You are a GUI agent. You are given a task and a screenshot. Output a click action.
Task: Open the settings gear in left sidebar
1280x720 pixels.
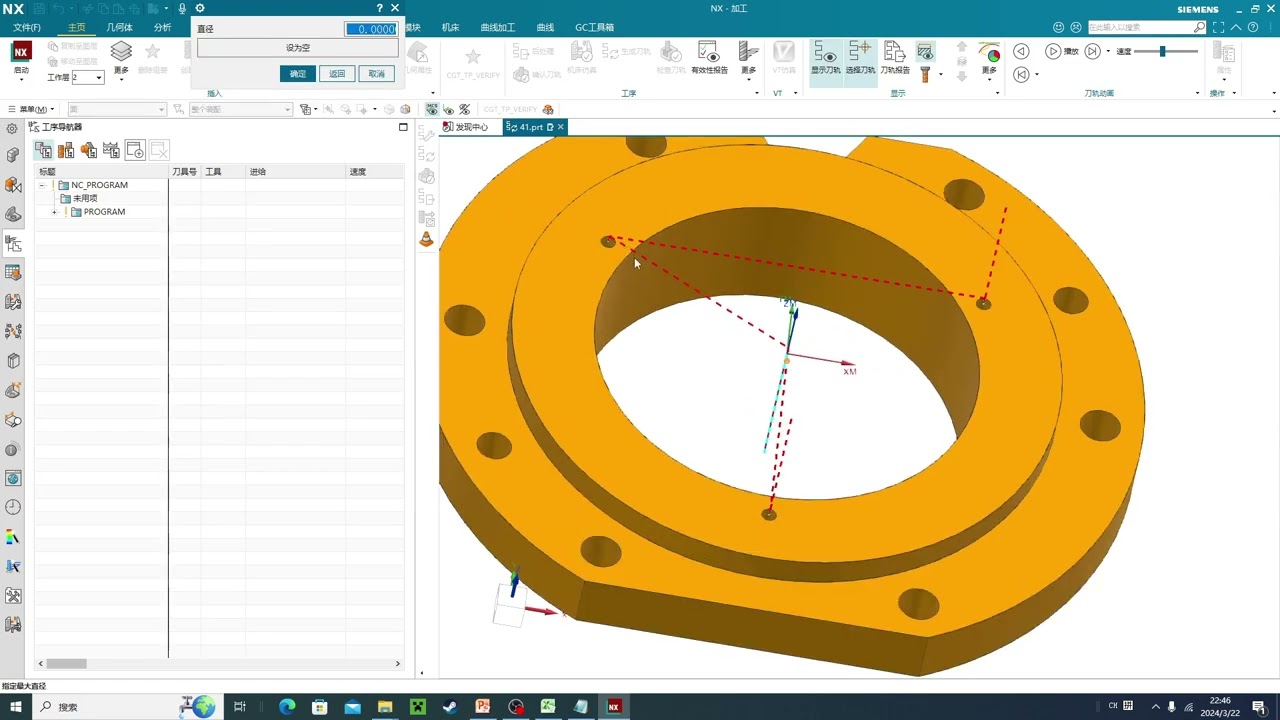point(13,128)
